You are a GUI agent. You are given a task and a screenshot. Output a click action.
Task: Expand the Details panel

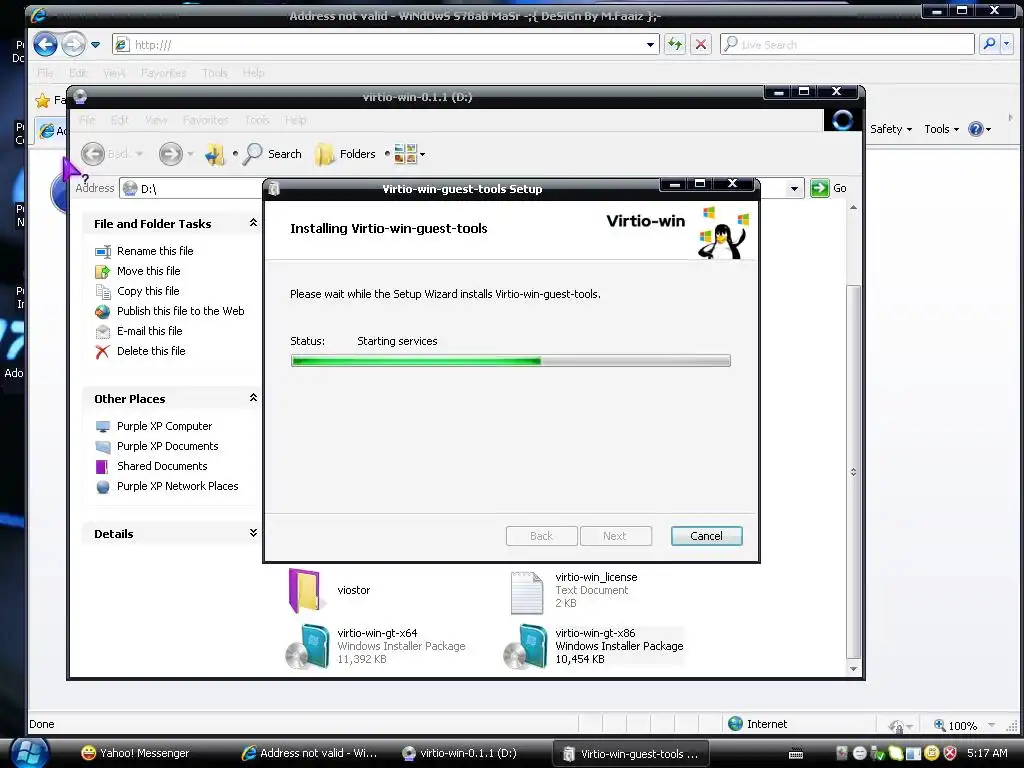253,534
